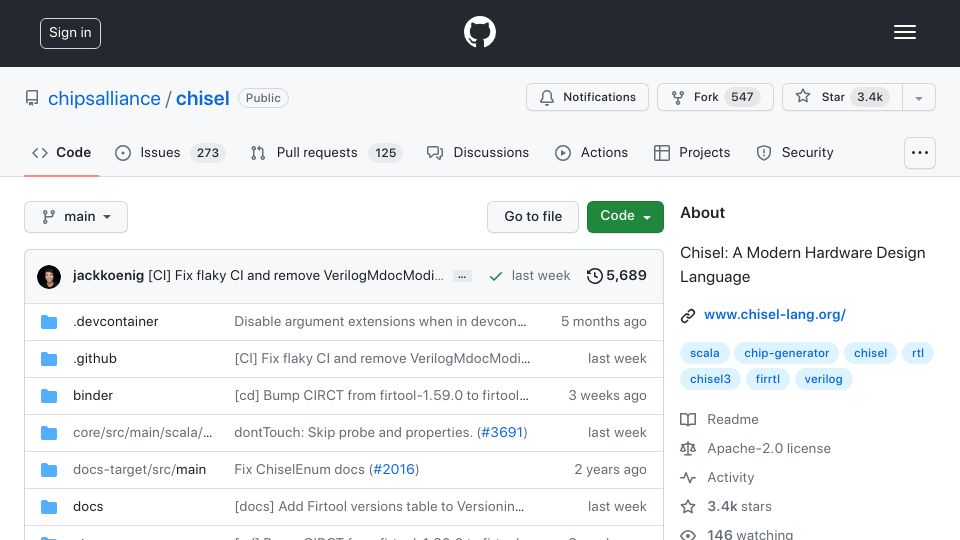Open the hamburger navigation menu

904,32
